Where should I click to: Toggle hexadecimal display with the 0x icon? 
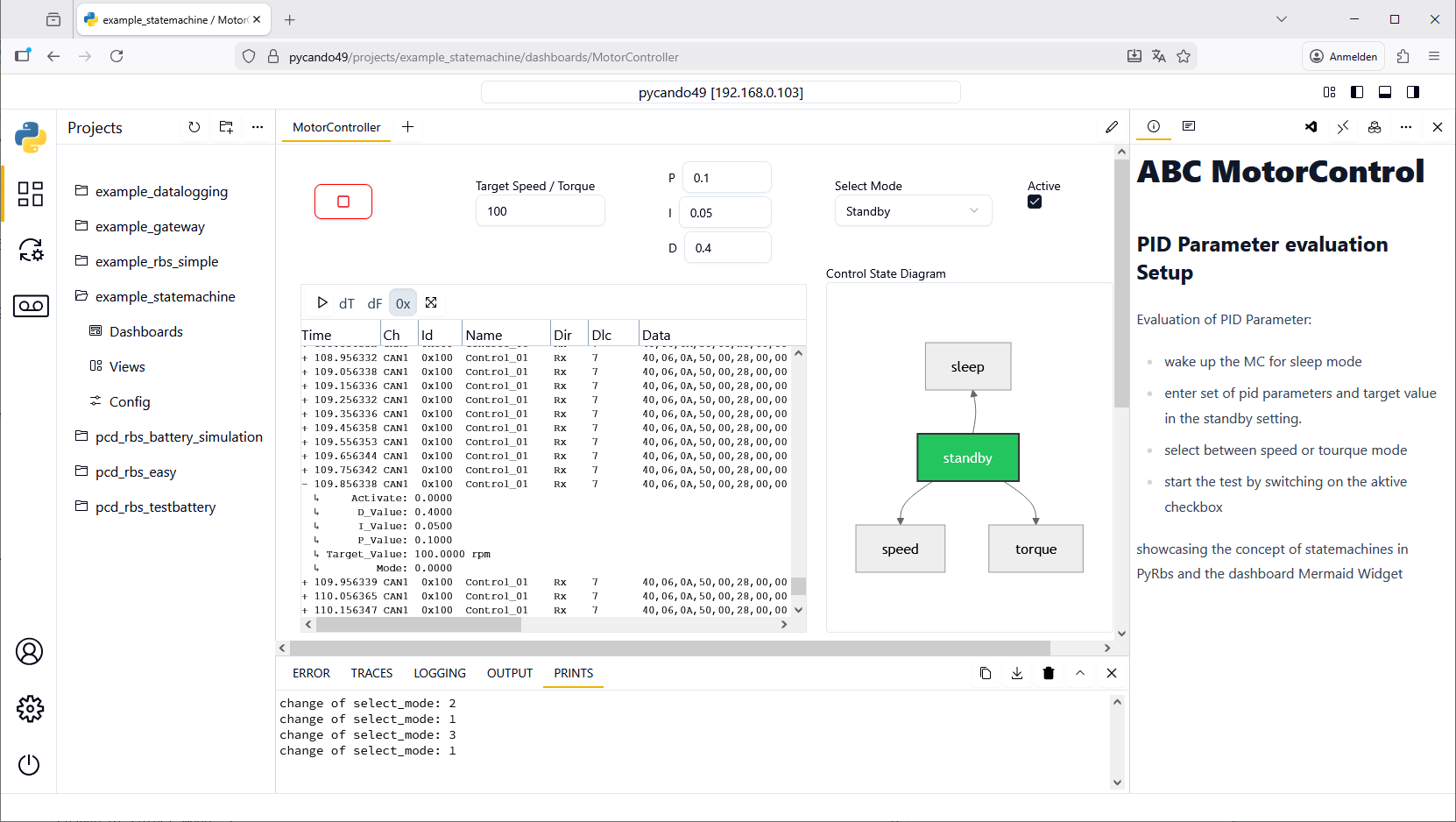402,302
